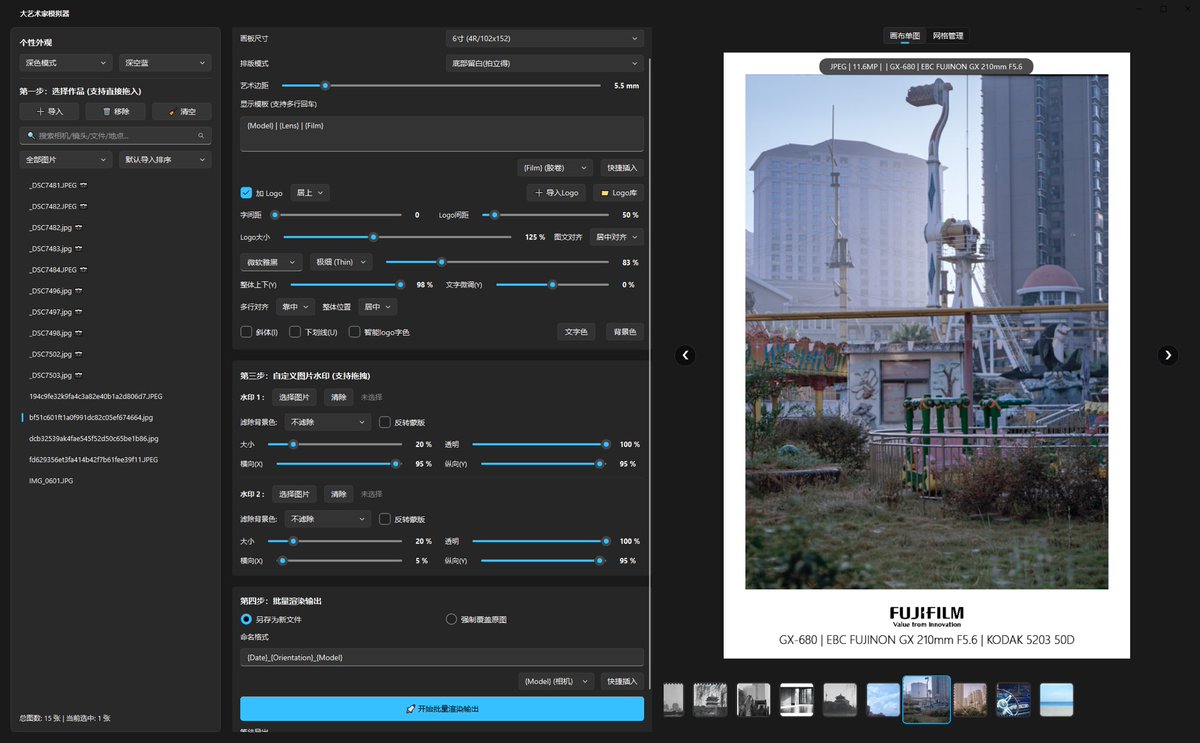Enable the 斜体(I) italic checkbox
Screen dimensions: 1200x743
pos(246,332)
